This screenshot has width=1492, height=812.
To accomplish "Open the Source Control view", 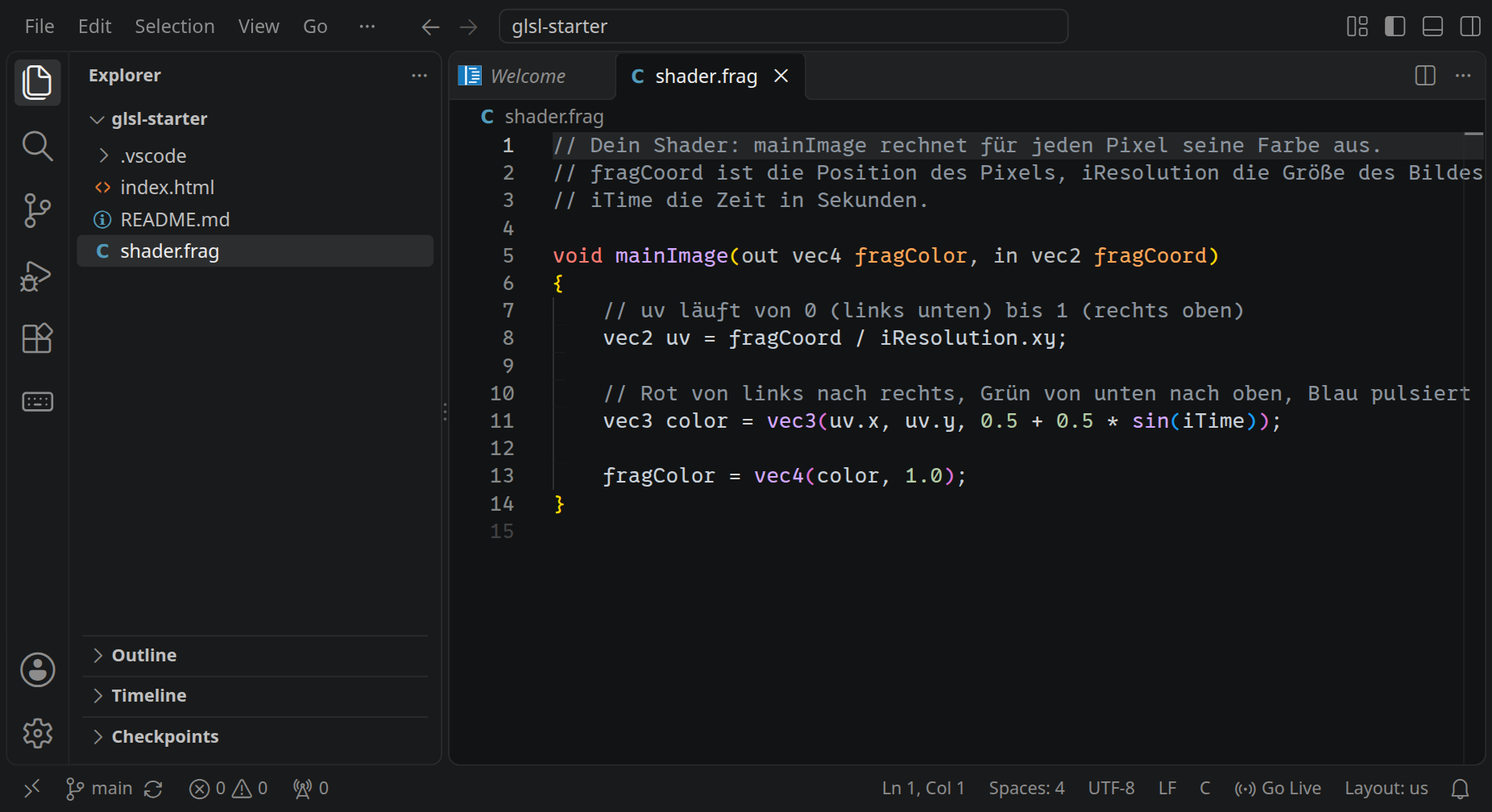I will click(x=37, y=210).
